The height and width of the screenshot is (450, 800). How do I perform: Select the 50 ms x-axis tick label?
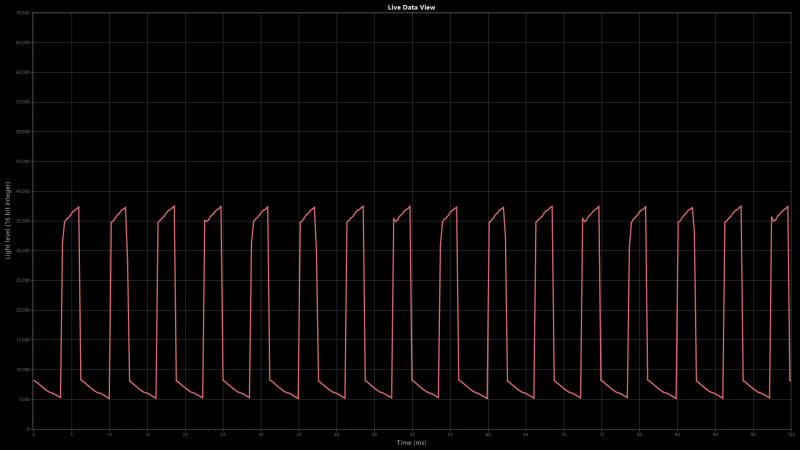[412, 435]
